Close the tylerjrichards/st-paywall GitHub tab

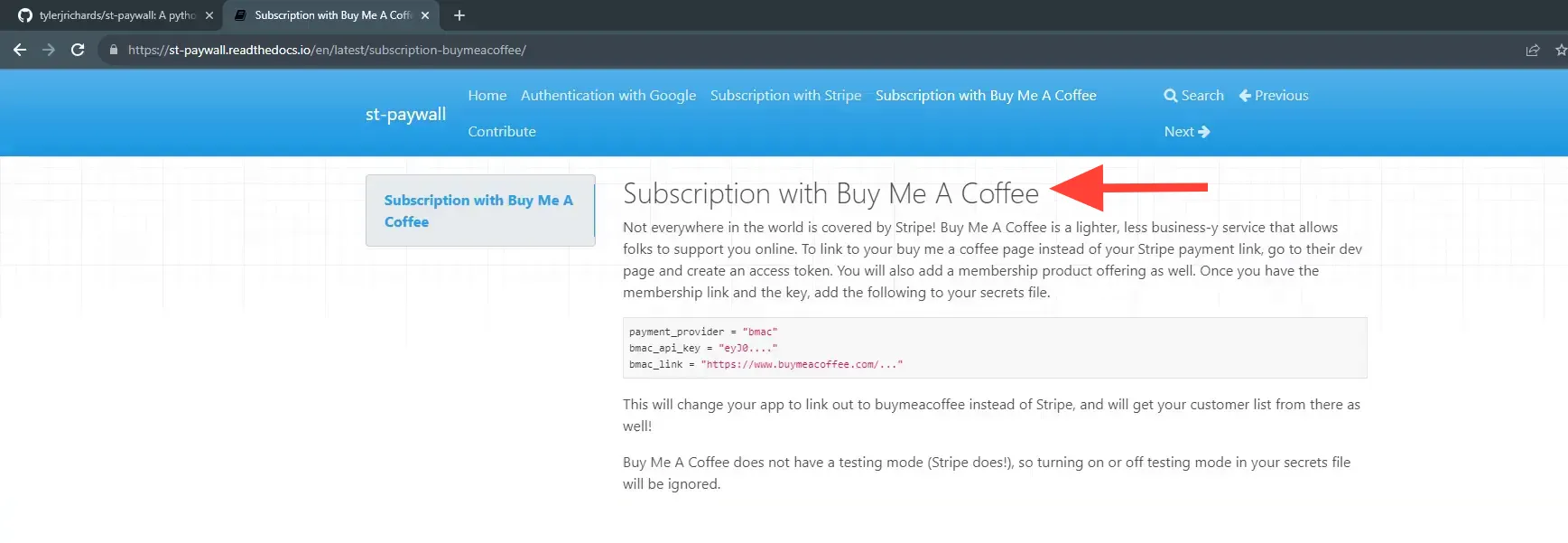(209, 15)
